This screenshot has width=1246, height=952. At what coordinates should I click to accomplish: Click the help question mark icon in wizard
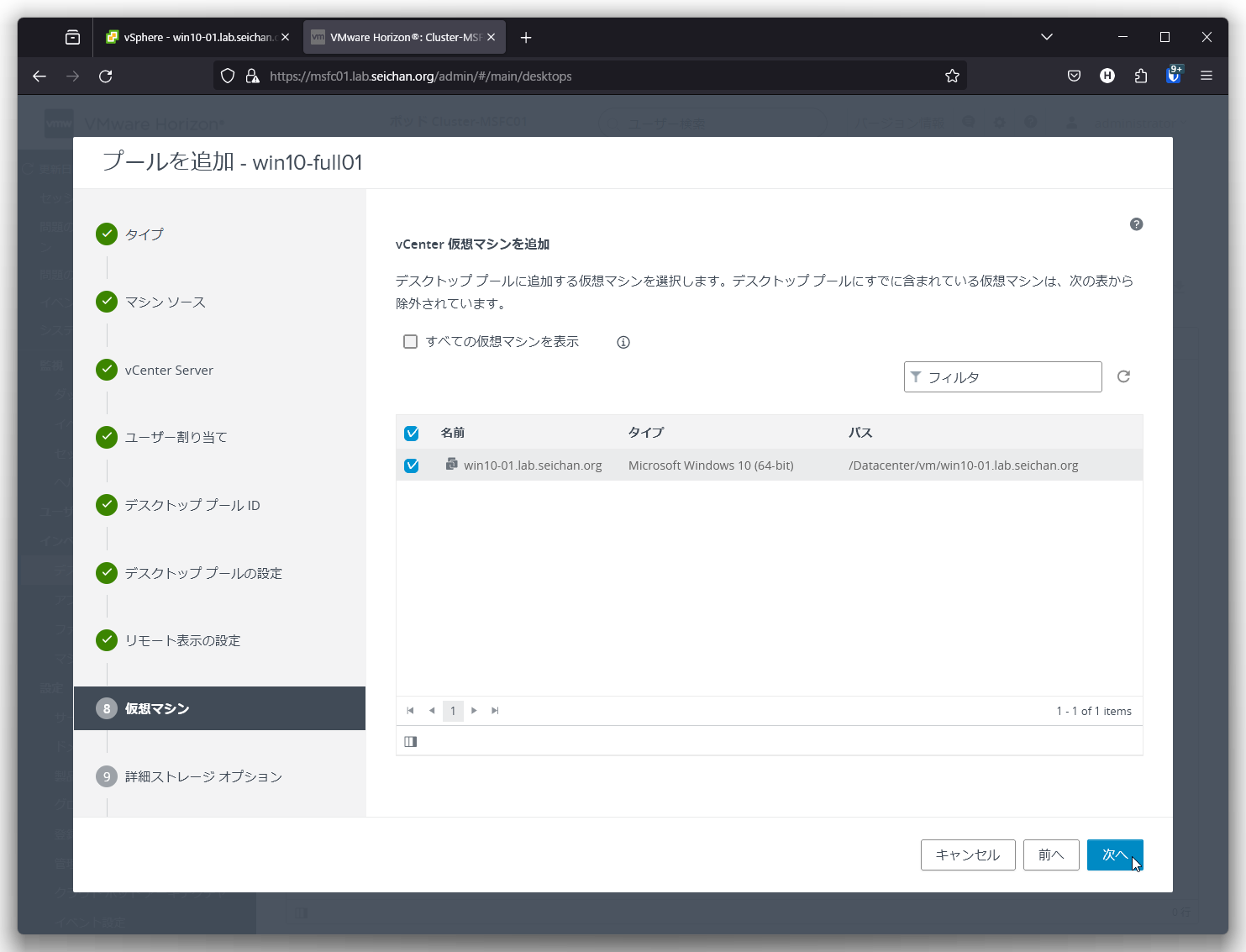(x=1136, y=224)
